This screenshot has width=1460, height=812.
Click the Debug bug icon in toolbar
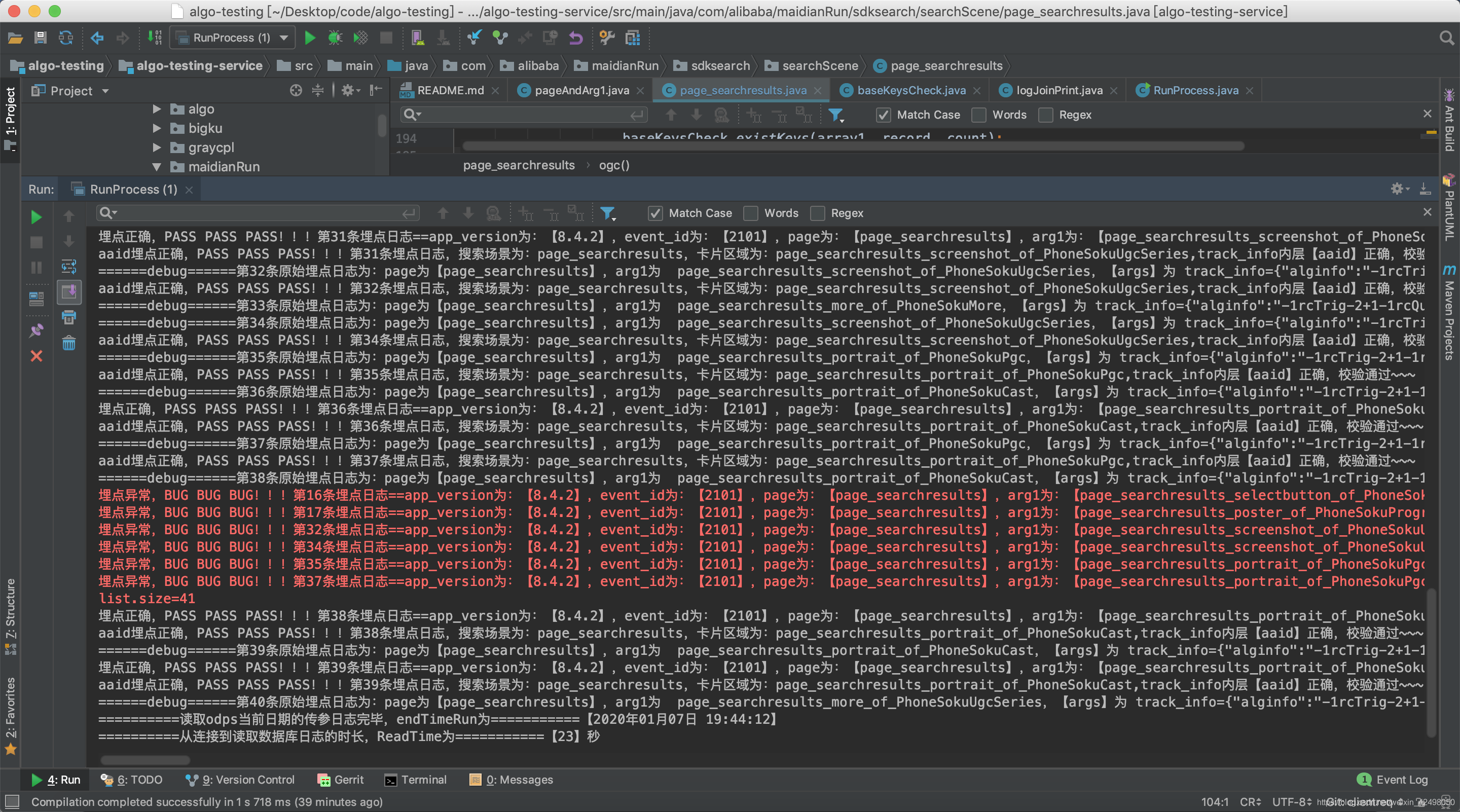point(335,38)
